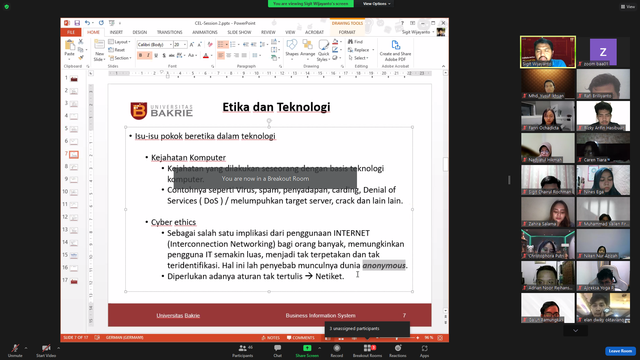Click the Shape Fill color button
Screen dimensions: 640x360
(335, 42)
